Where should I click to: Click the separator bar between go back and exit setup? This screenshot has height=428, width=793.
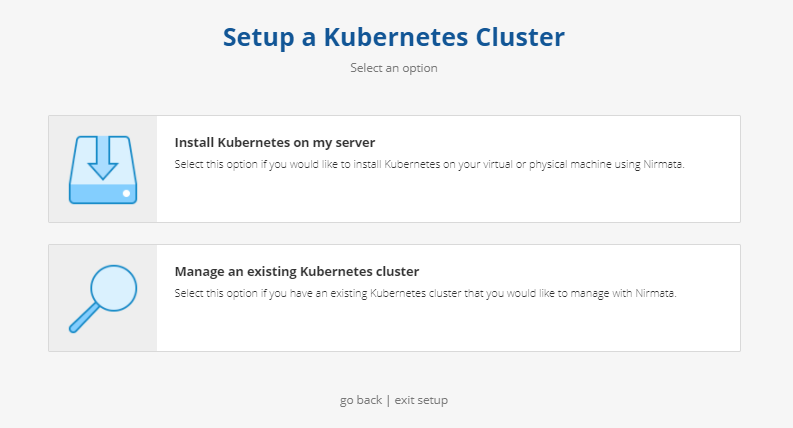(388, 400)
